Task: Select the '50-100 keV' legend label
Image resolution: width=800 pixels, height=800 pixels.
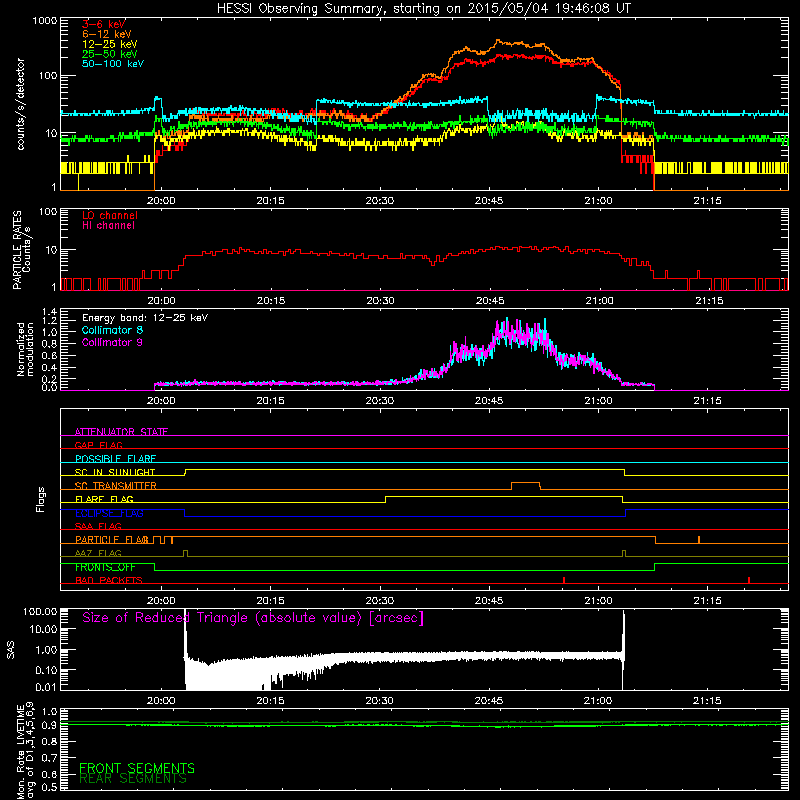Action: click(x=113, y=64)
